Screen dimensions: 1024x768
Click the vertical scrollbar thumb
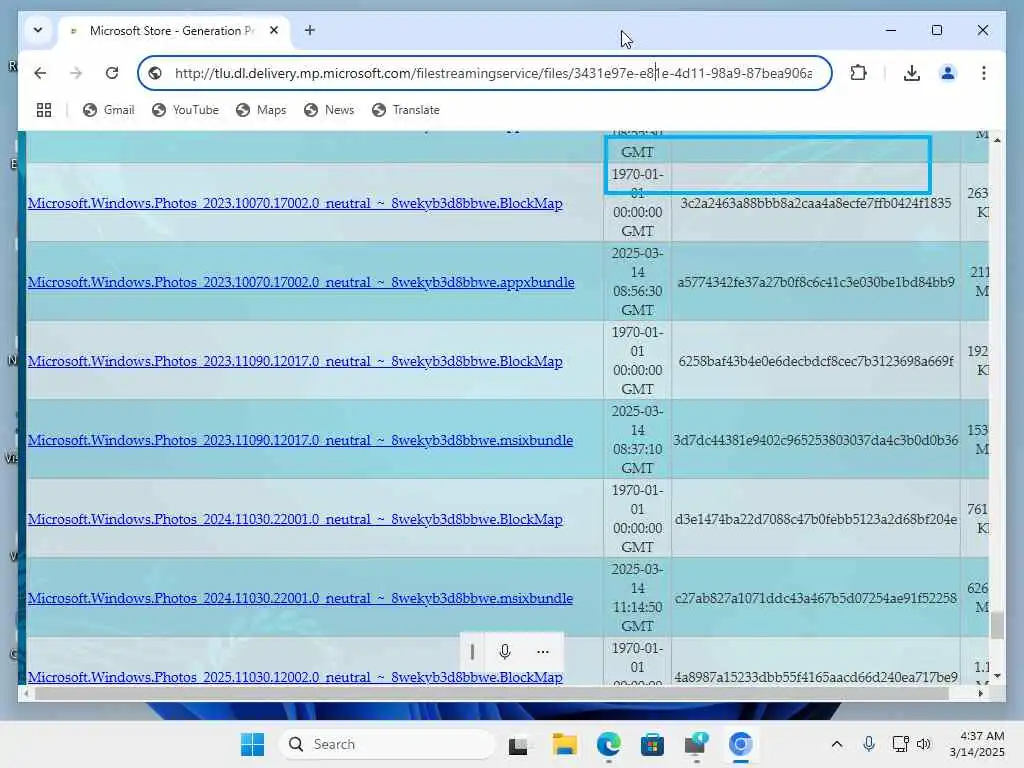click(997, 625)
